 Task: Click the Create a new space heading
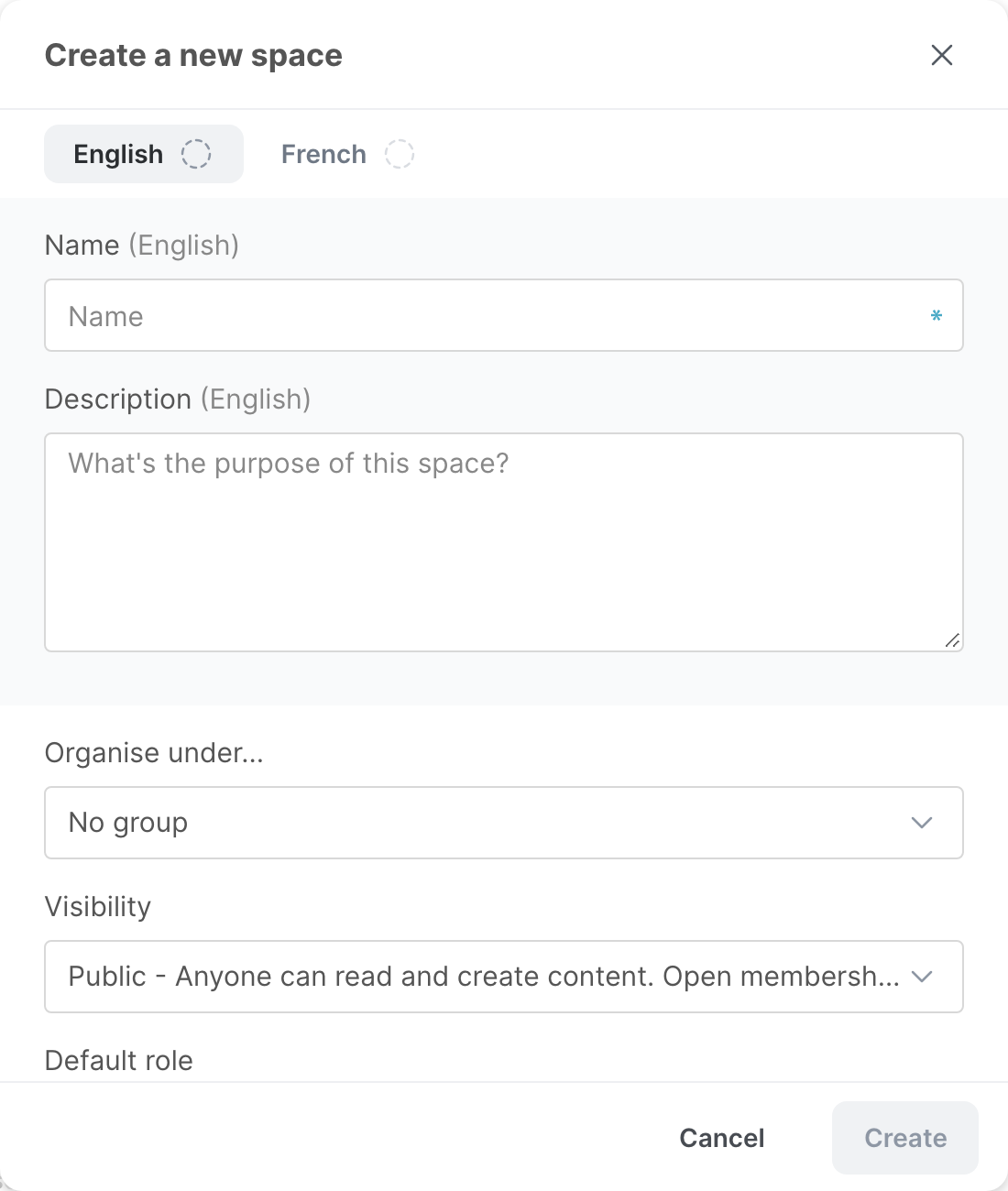[193, 56]
